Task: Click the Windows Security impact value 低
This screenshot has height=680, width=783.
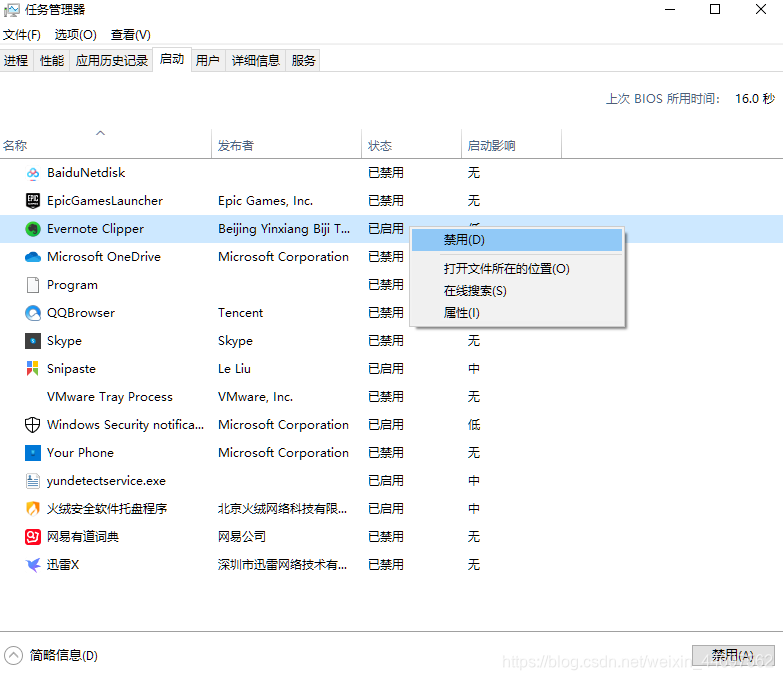Action: click(x=474, y=425)
